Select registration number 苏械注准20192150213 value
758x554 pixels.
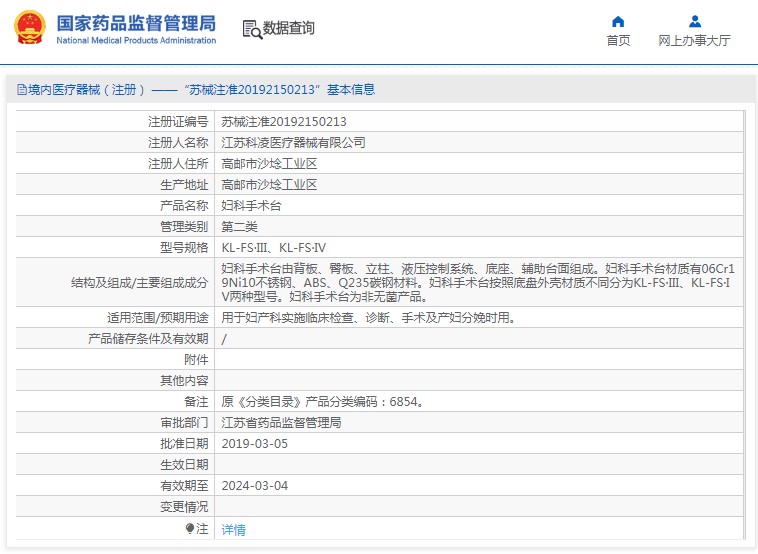pos(284,122)
